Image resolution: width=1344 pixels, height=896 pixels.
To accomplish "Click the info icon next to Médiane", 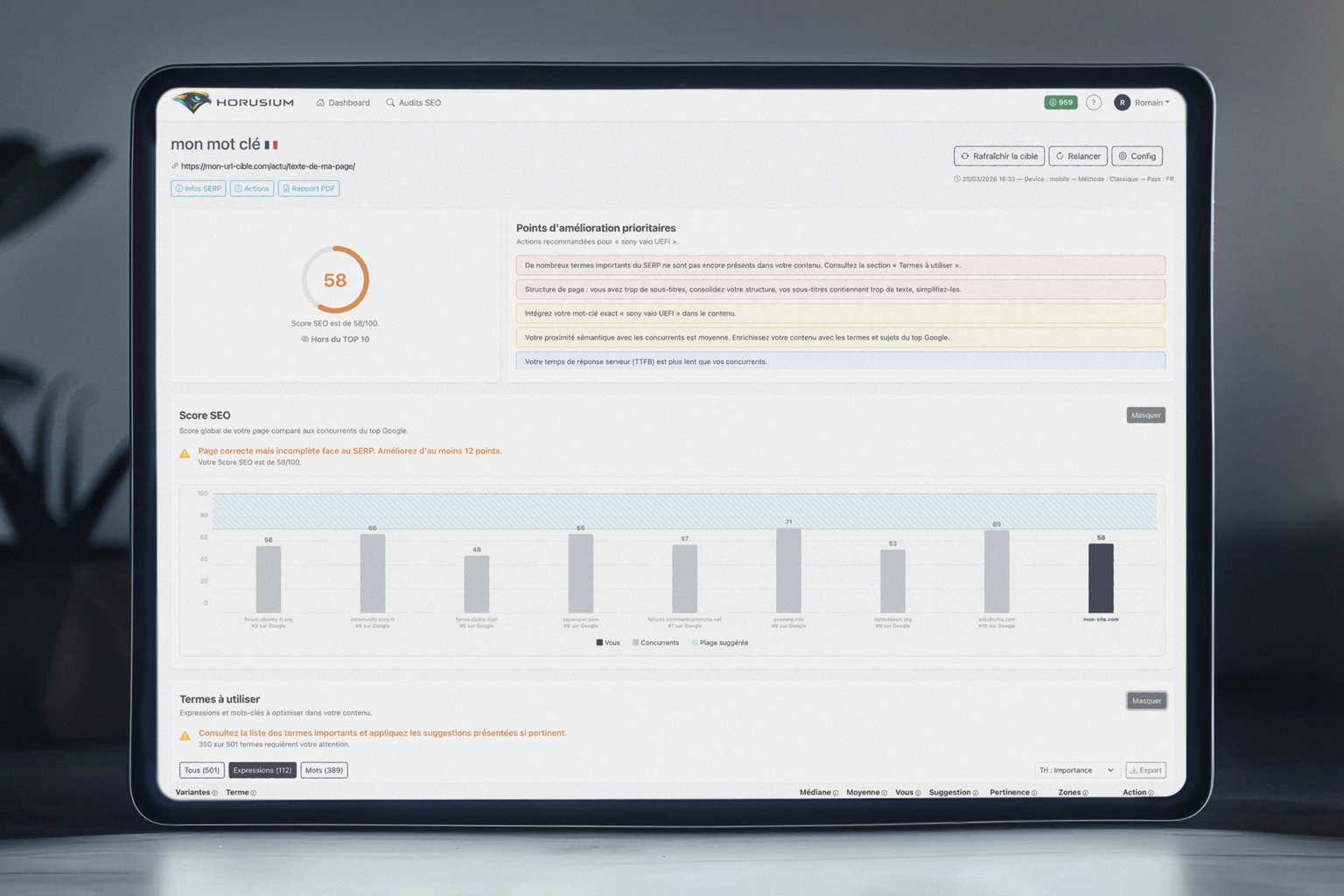I will click(836, 793).
